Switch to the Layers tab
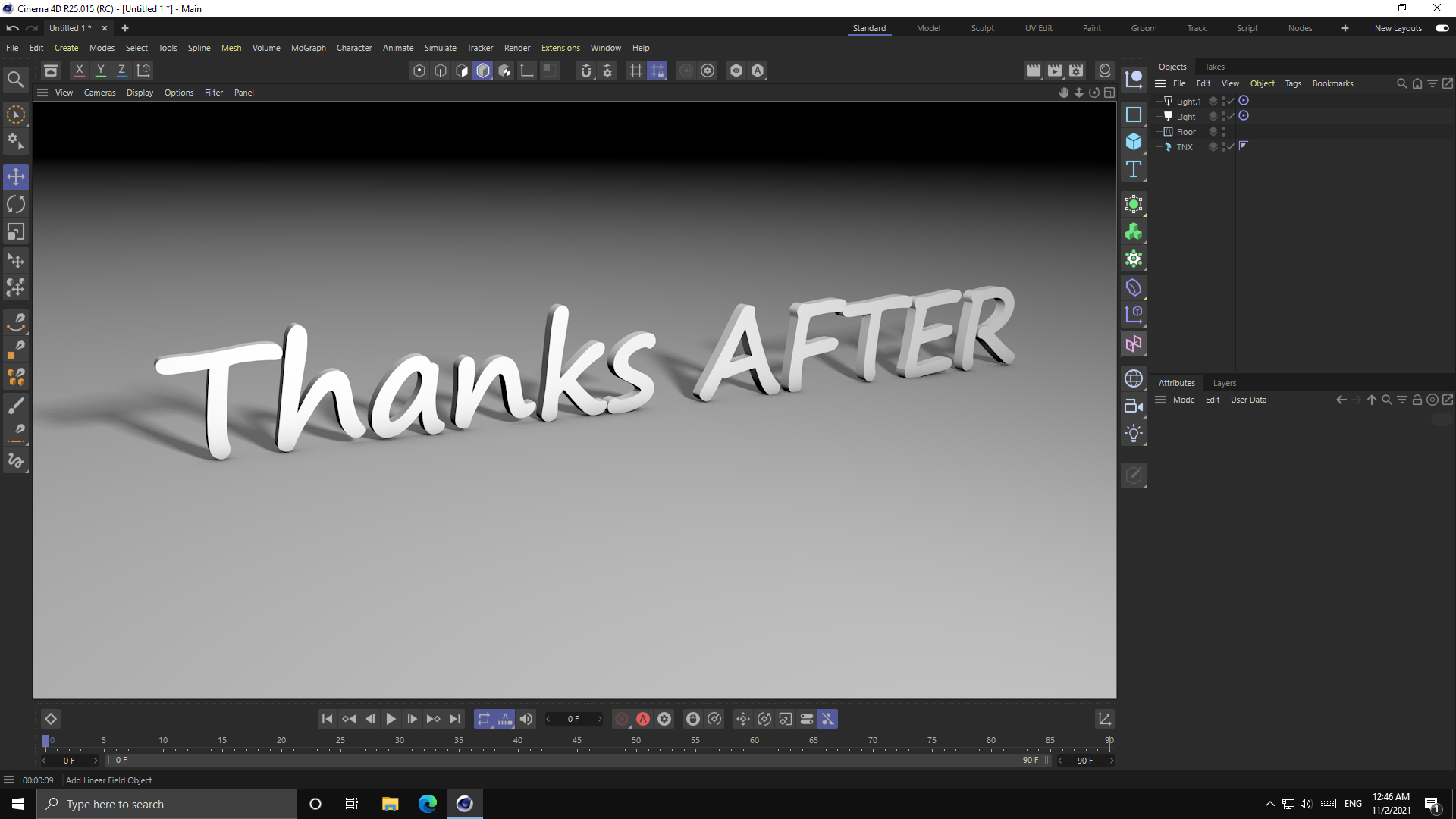Screen dimensions: 1456x819 (x=1225, y=383)
